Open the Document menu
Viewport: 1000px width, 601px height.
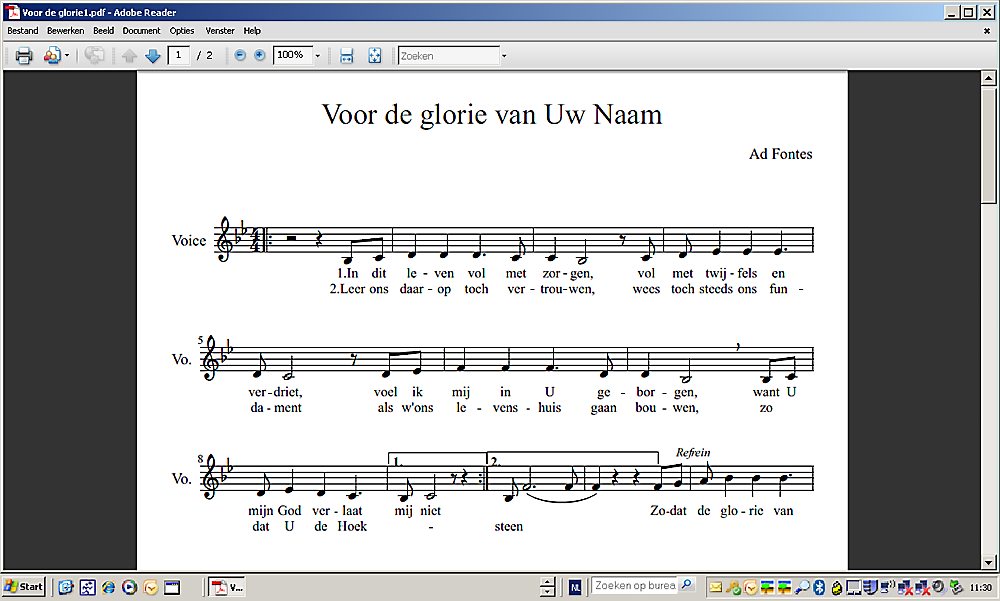(141, 31)
